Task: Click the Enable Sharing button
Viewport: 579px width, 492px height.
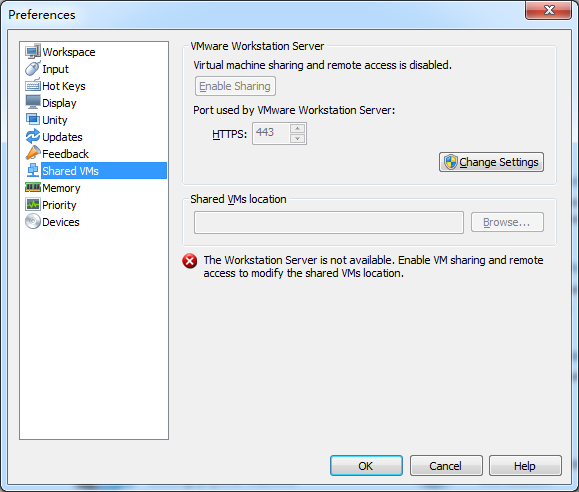Action: tap(235, 86)
